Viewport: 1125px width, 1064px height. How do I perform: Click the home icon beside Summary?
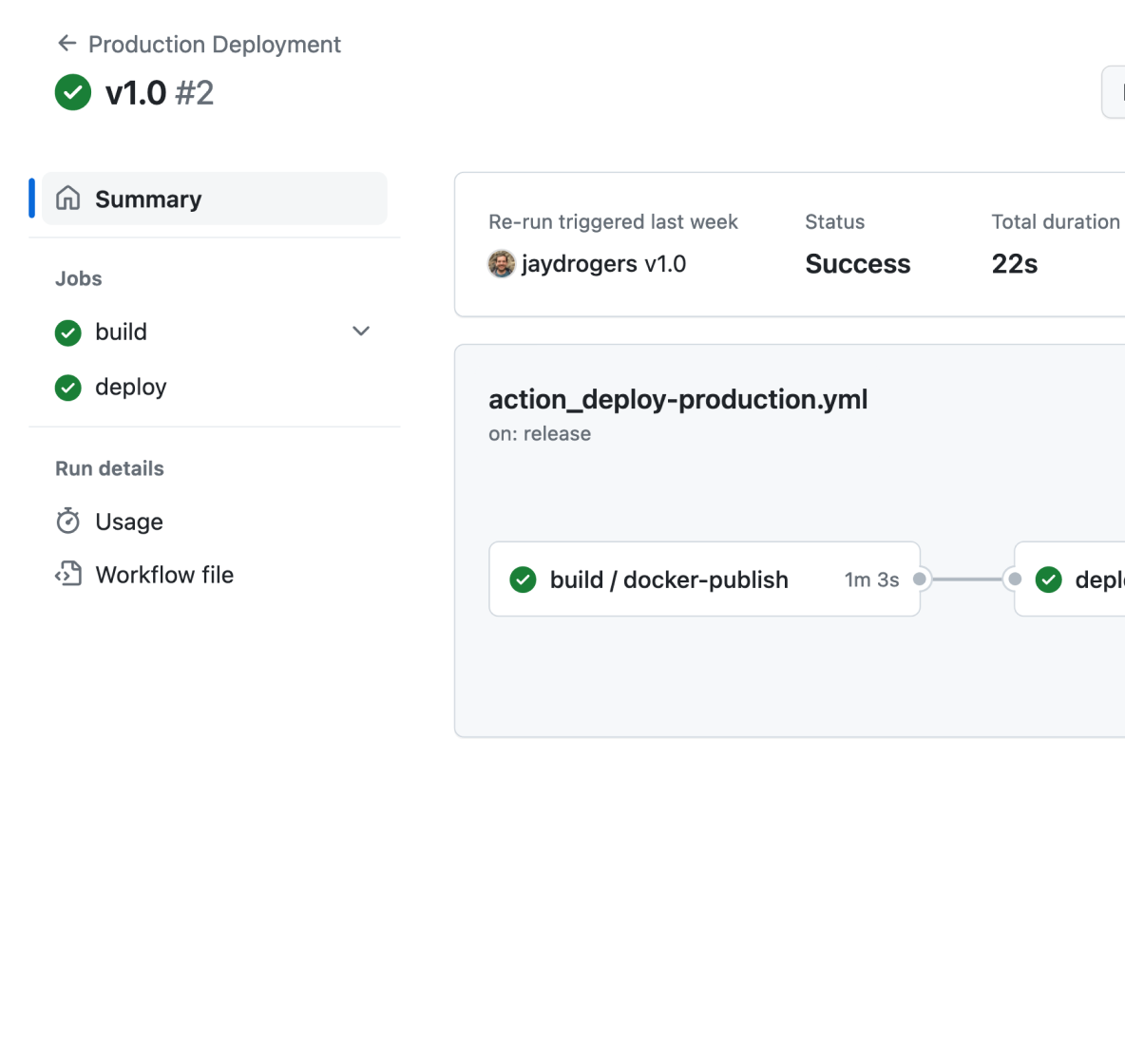[68, 198]
